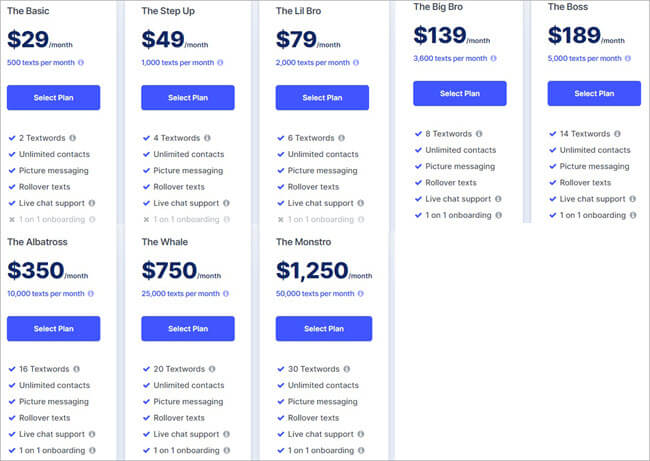This screenshot has height=461, width=650.
Task: Choose The Step Up plan button
Action: click(187, 98)
